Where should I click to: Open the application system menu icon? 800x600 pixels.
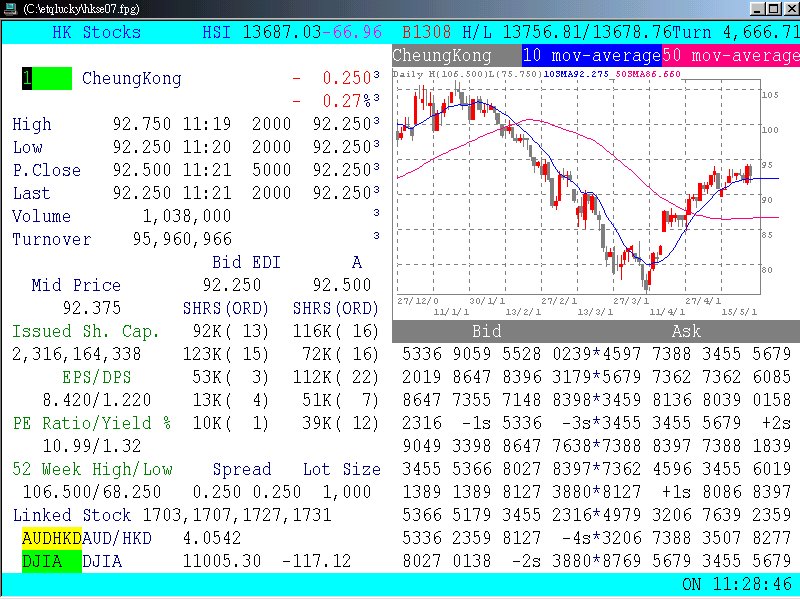tap(10, 8)
